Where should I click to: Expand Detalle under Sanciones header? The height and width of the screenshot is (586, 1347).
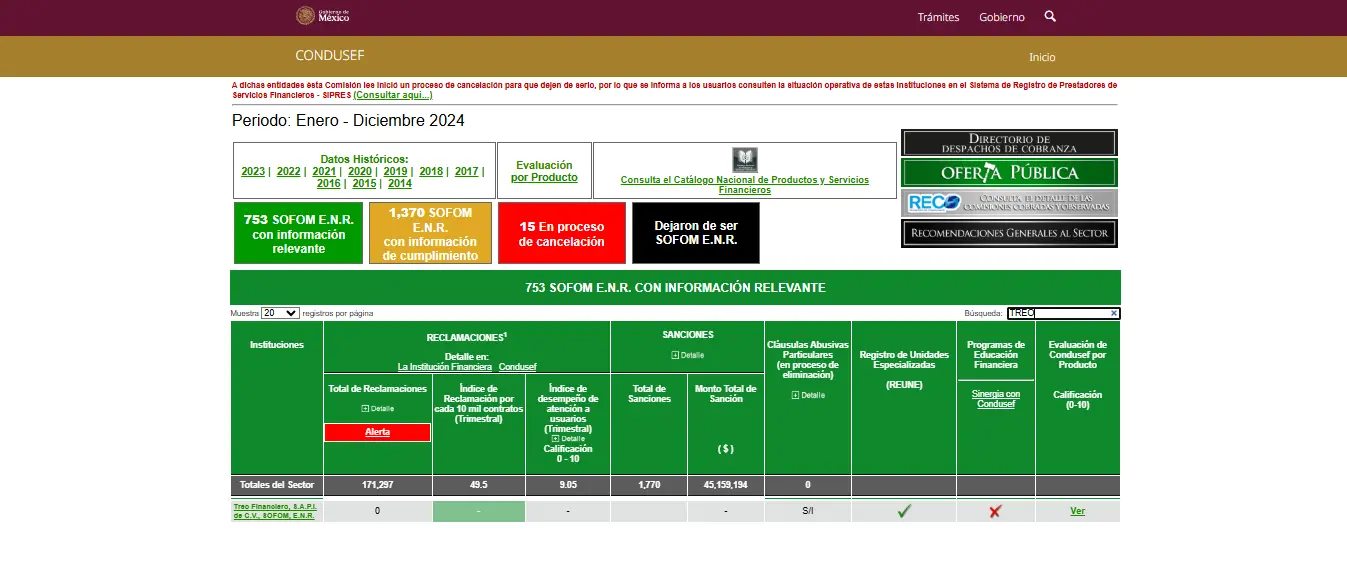[688, 355]
